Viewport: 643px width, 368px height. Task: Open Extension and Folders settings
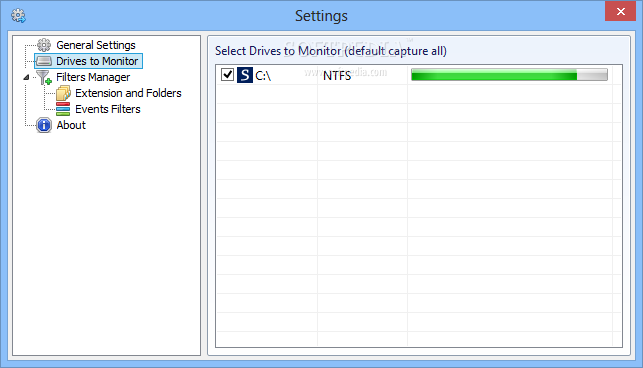[x=128, y=93]
